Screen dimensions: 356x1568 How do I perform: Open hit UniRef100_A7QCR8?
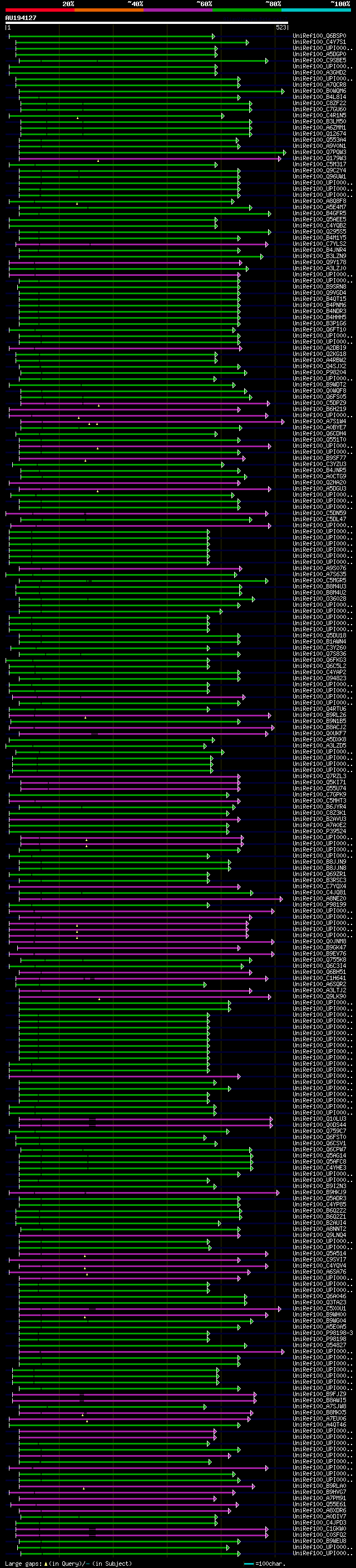tap(319, 85)
